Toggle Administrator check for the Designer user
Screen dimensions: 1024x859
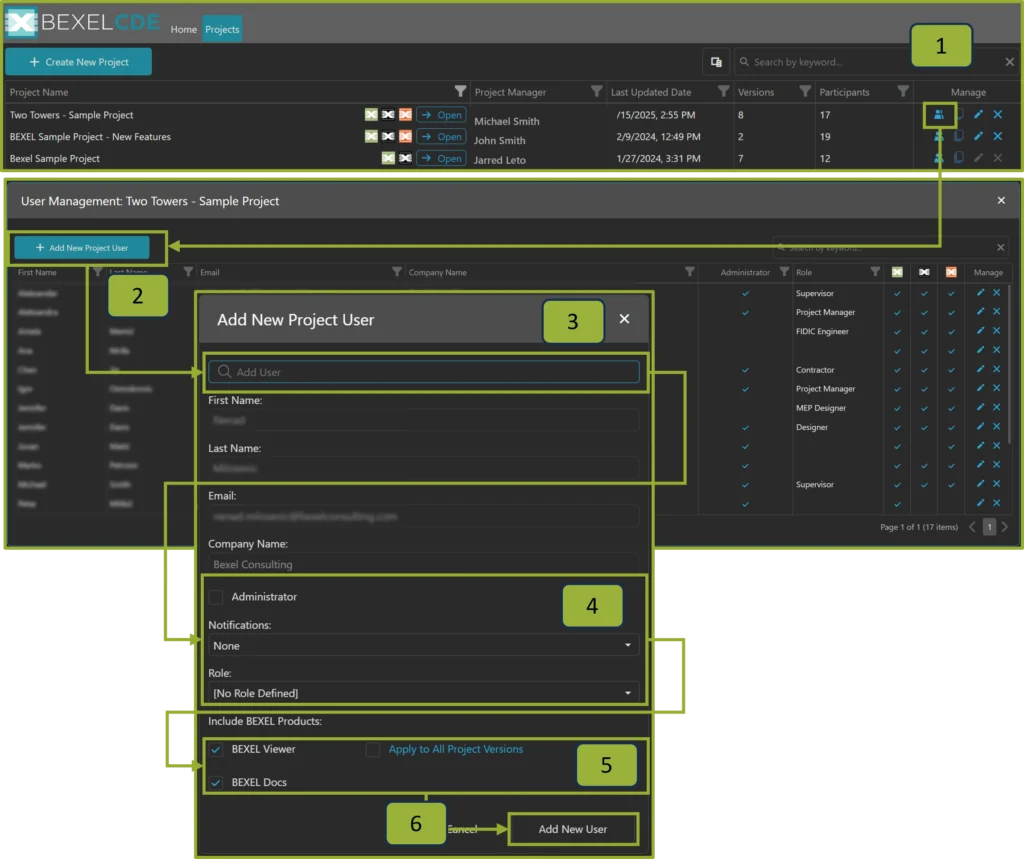point(745,427)
